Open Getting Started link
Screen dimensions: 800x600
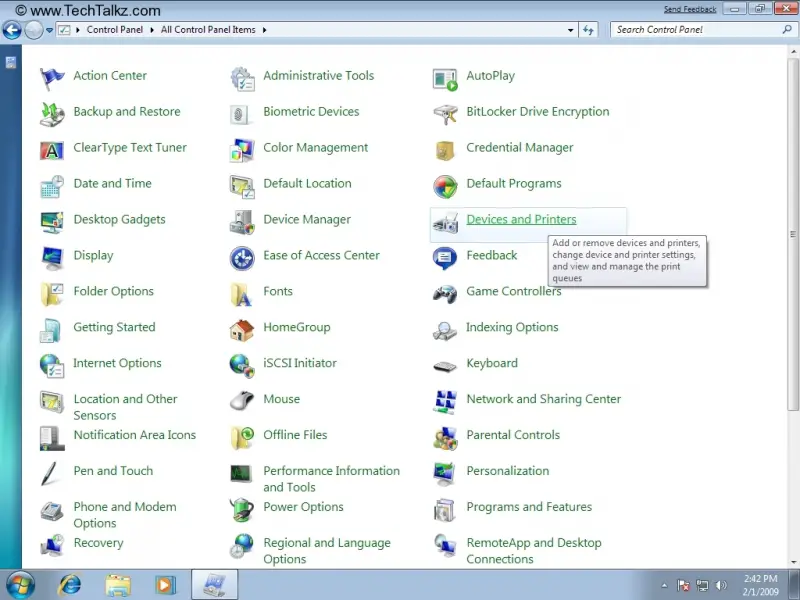point(114,327)
